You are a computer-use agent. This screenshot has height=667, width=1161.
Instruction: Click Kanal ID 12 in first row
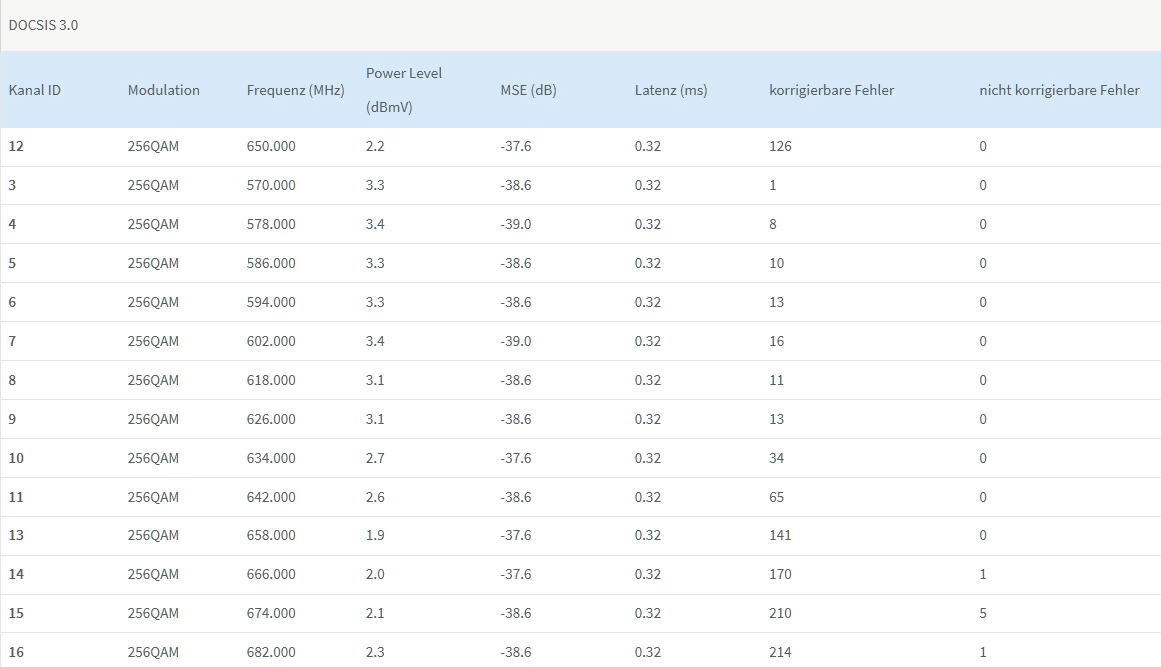(16, 146)
